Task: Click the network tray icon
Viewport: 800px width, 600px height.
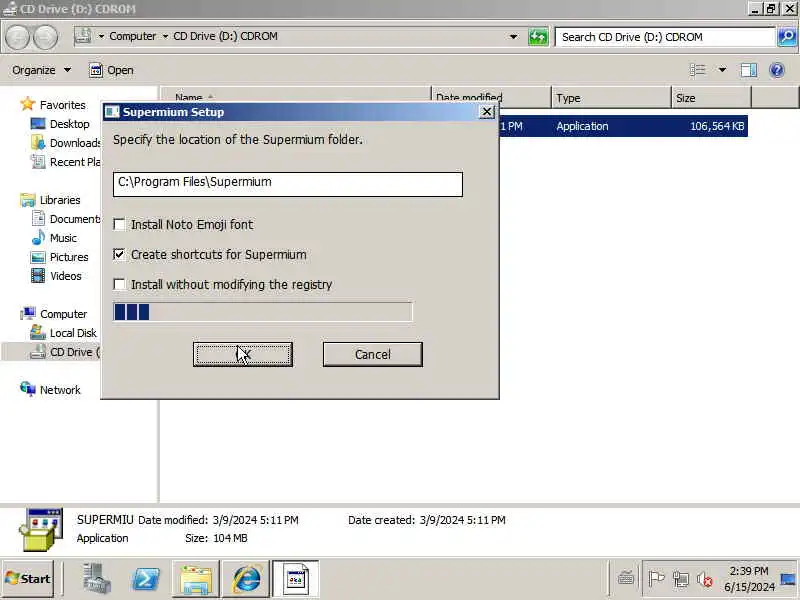Action: 681,579
